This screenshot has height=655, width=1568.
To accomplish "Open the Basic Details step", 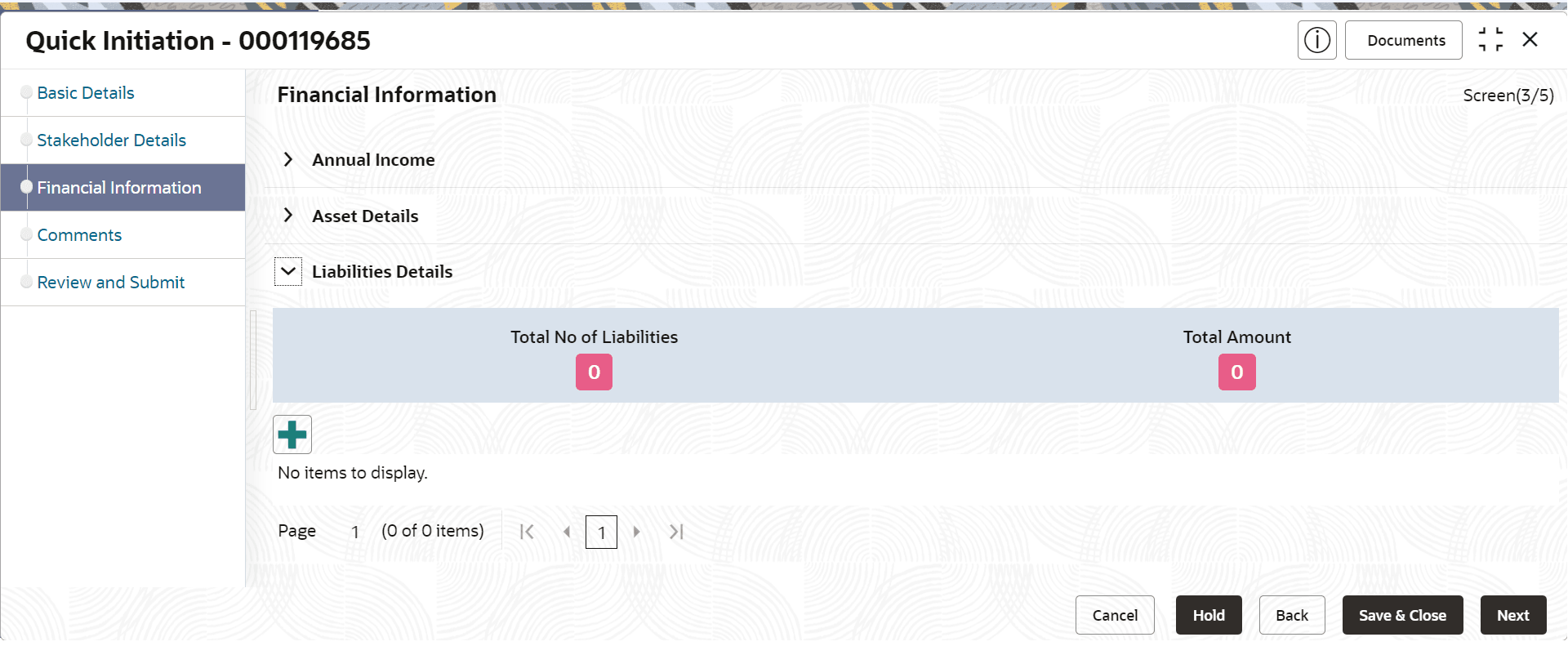I will 86,93.
